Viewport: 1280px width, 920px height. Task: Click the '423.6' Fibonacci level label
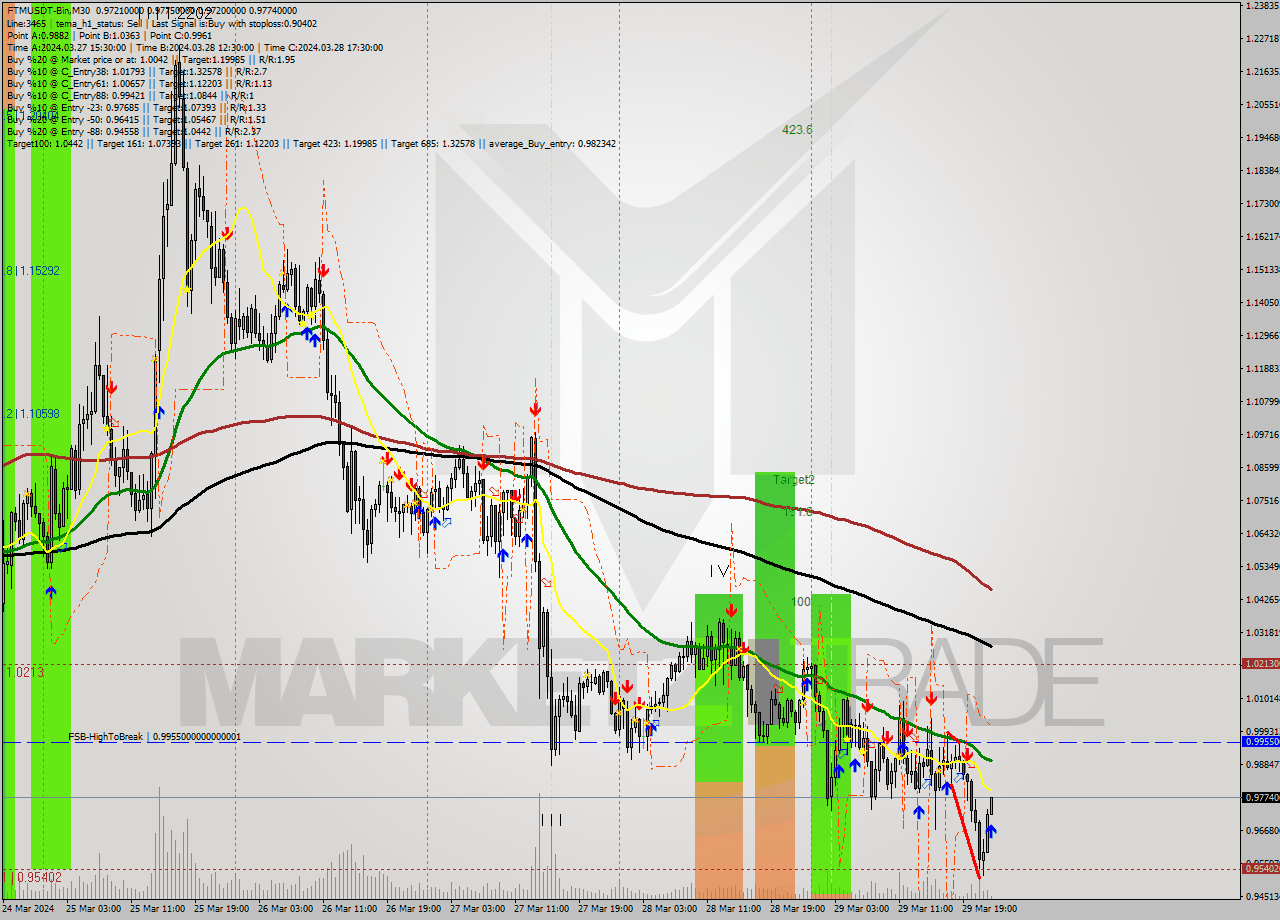pyautogui.click(x=797, y=130)
